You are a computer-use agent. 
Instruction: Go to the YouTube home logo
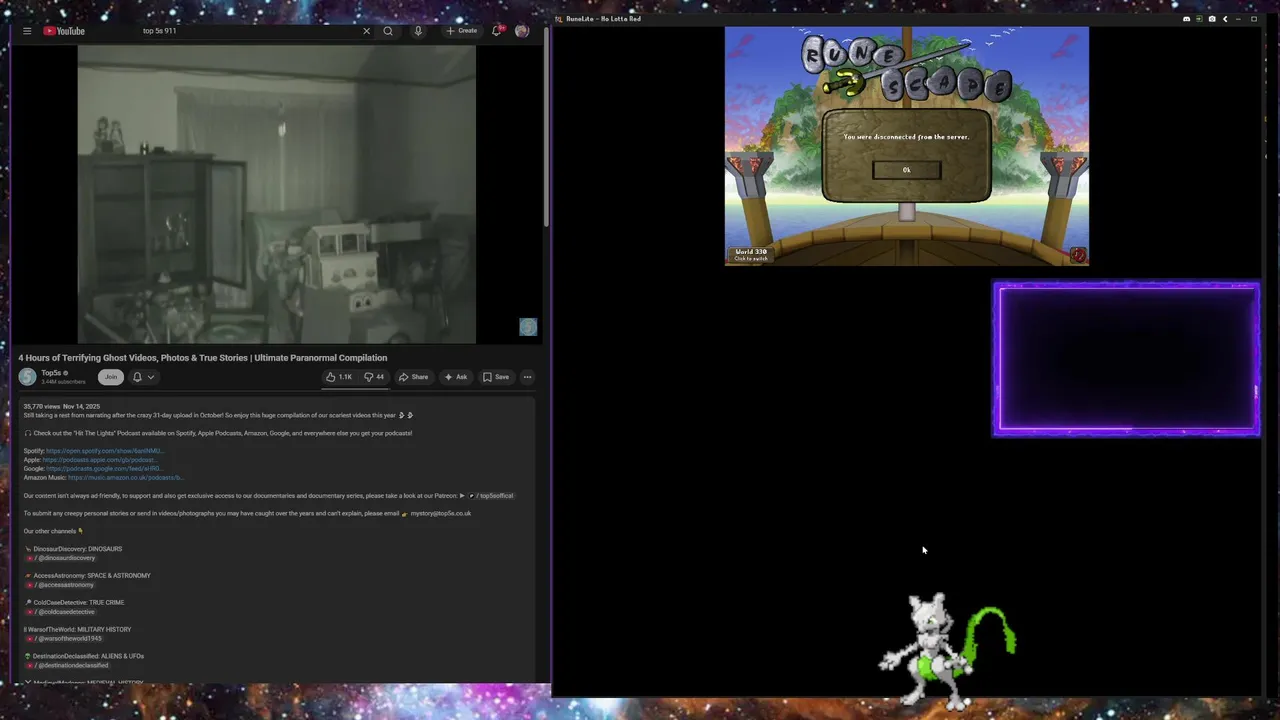(64, 31)
